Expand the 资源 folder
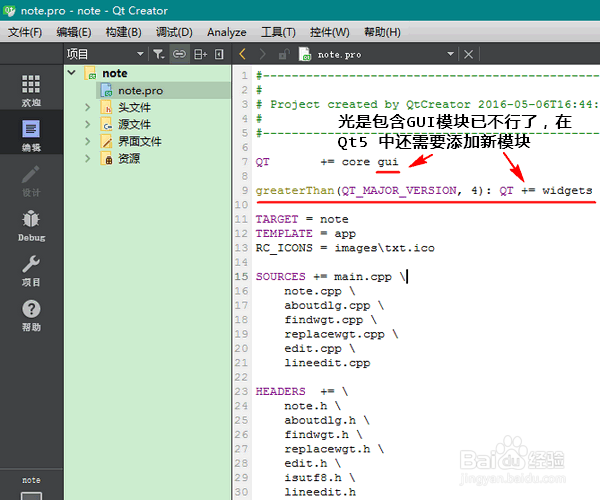The width and height of the screenshot is (600, 500). coord(88,158)
